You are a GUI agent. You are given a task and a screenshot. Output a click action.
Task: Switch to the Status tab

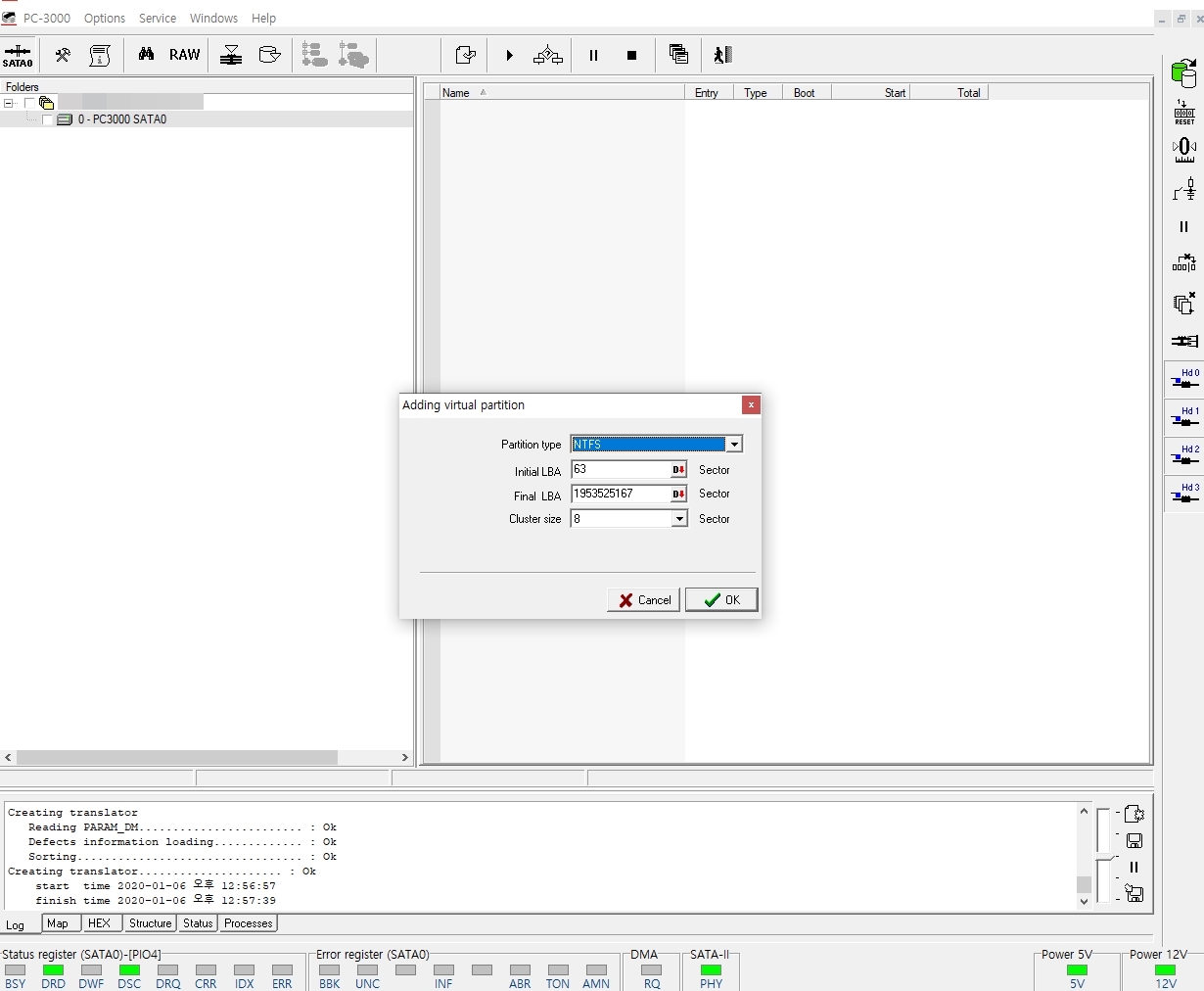[x=198, y=923]
